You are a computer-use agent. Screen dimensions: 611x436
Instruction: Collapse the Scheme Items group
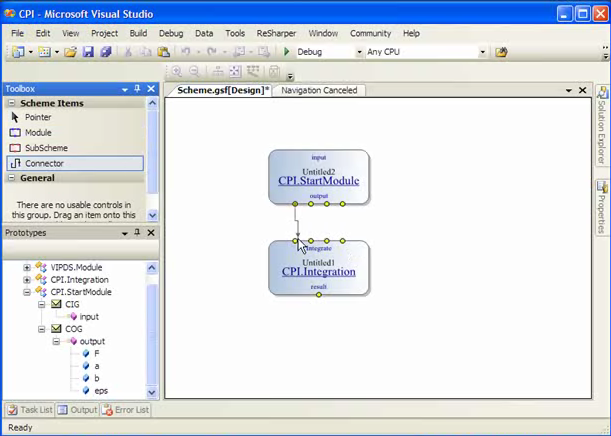10,103
